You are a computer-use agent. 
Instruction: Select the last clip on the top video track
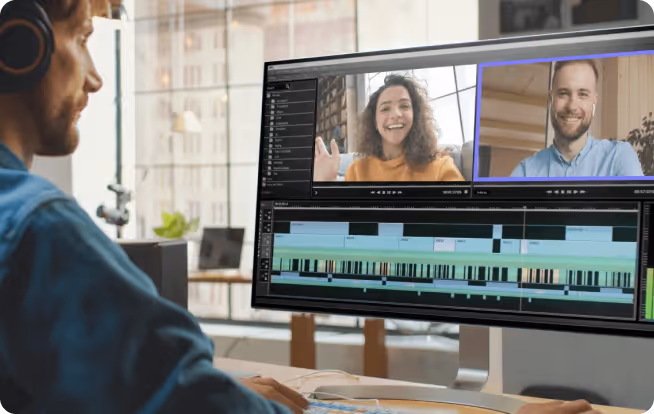pyautogui.click(x=589, y=233)
